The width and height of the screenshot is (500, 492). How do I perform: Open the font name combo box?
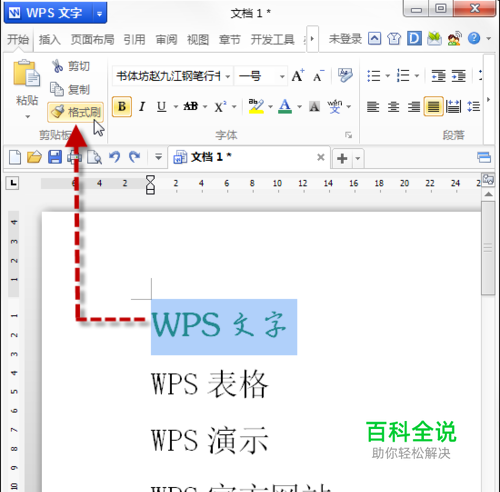(x=172, y=76)
